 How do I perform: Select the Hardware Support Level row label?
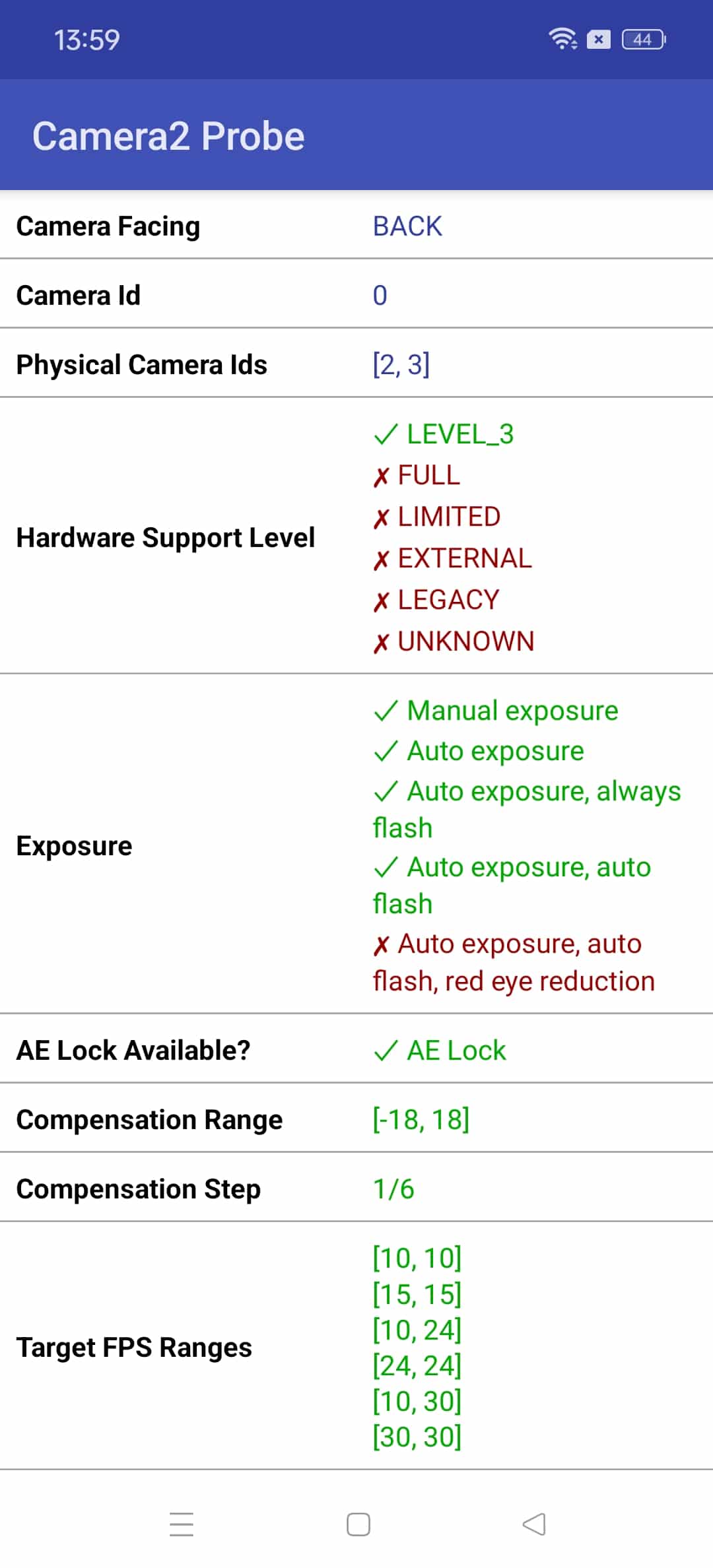click(166, 538)
